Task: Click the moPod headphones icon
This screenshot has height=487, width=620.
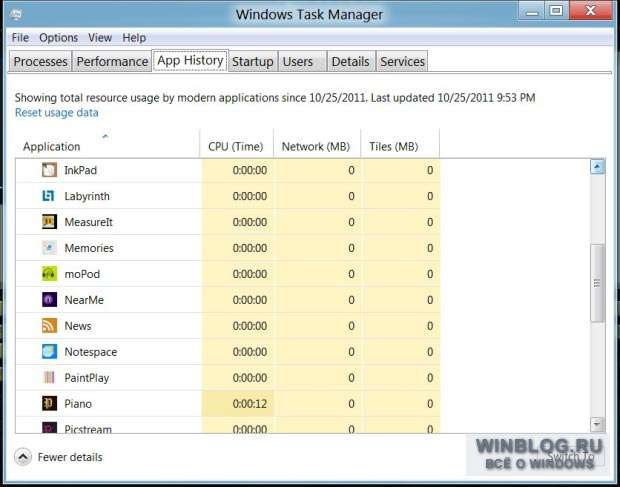Action: pyautogui.click(x=49, y=274)
